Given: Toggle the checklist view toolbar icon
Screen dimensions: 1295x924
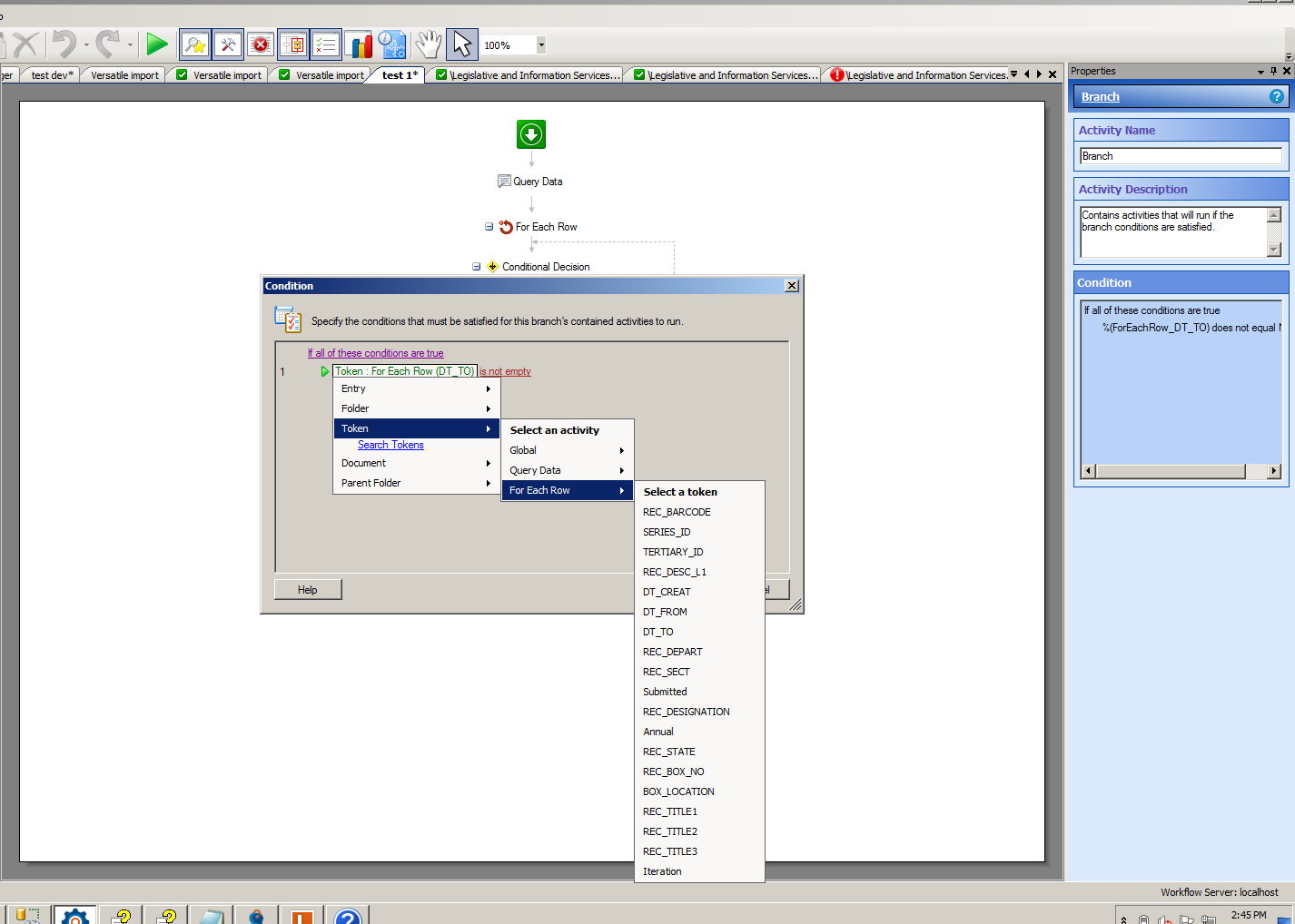Looking at the screenshot, I should click(326, 44).
